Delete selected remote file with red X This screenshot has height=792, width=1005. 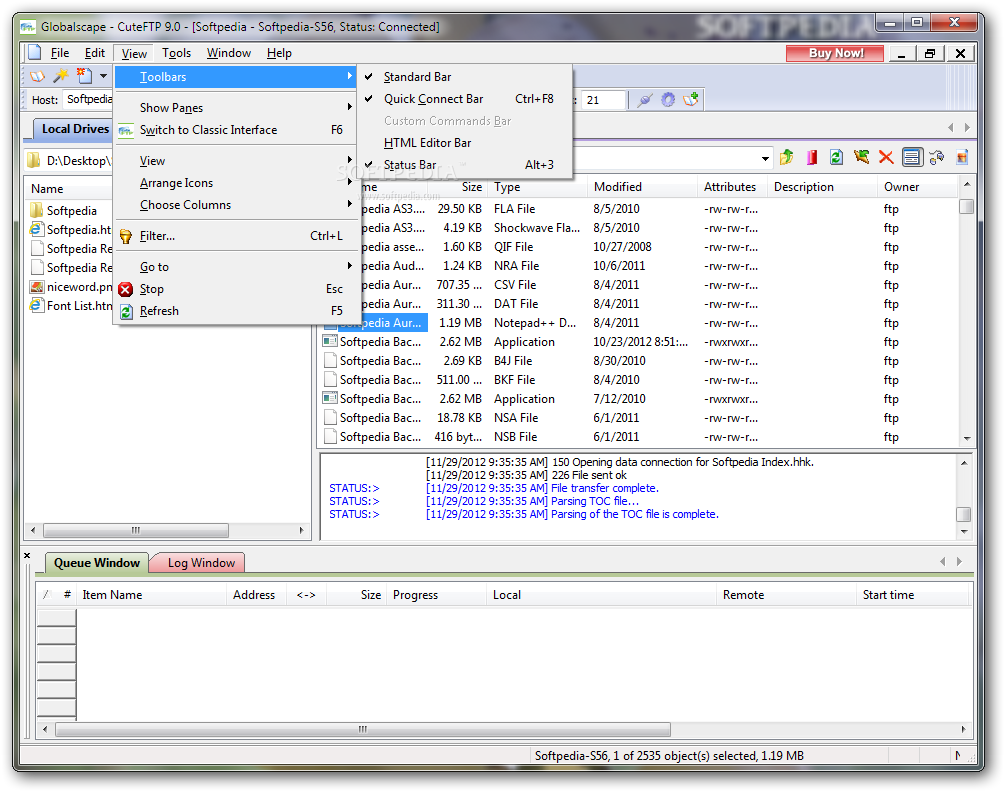tap(886, 157)
